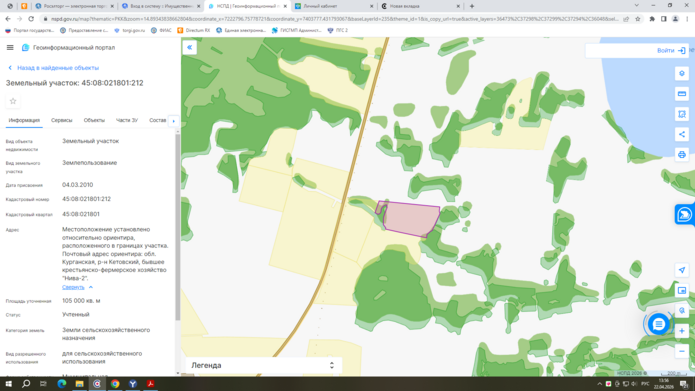695x391 pixels.
Task: Switch to the Части ЗУ tab
Action: [127, 120]
